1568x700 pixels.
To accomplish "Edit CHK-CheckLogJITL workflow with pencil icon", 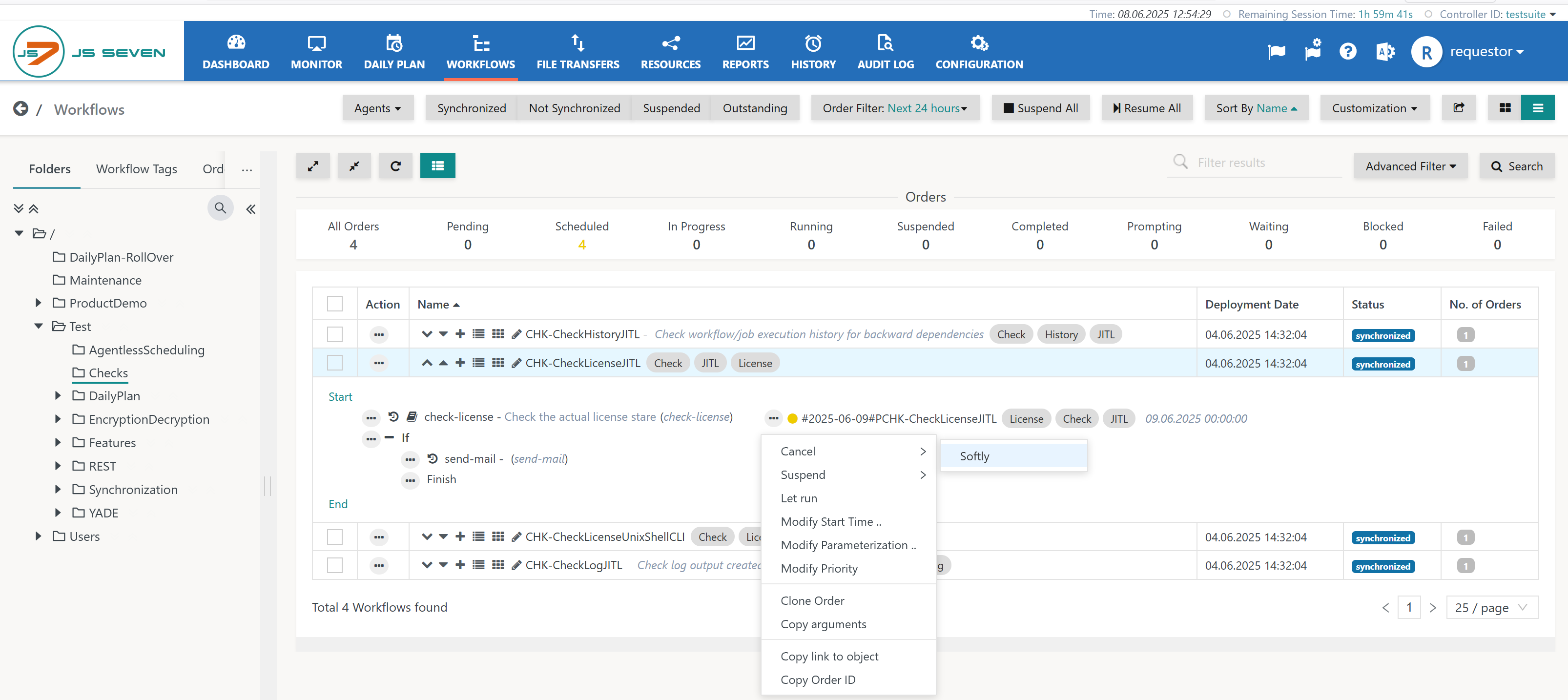I will tap(516, 565).
